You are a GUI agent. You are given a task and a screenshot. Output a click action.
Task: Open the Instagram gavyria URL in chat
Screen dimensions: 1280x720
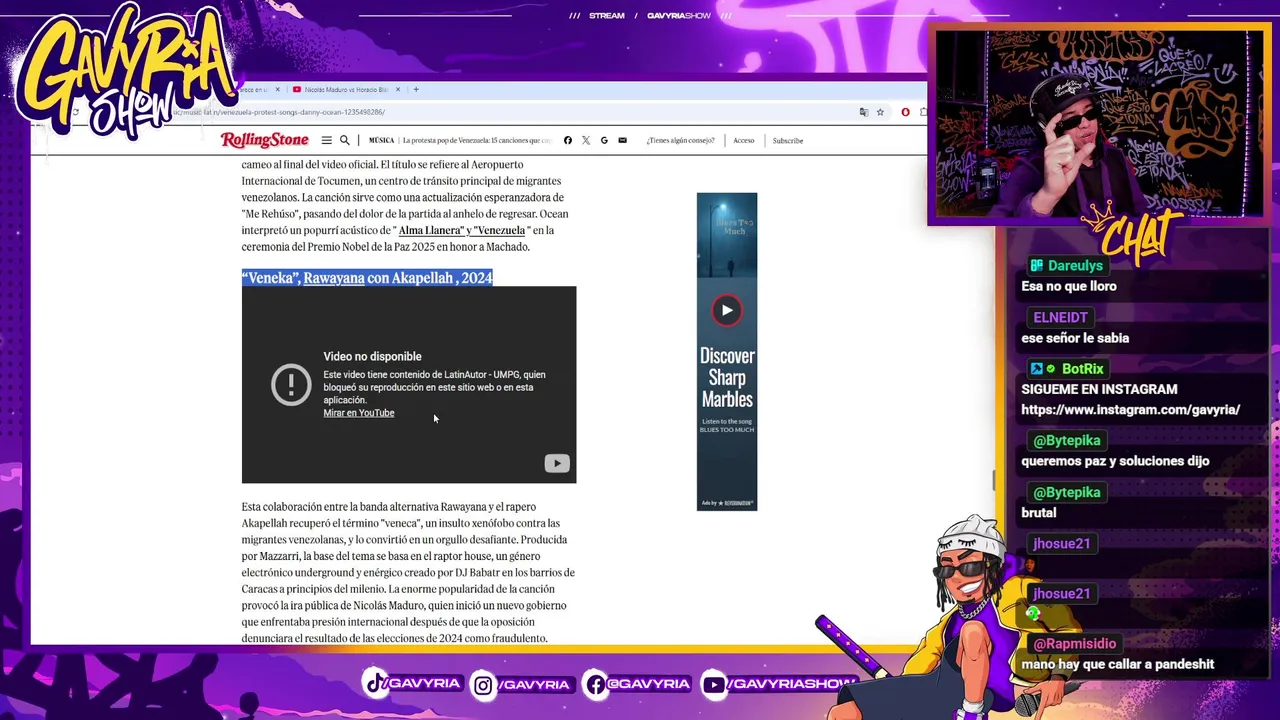(1130, 410)
